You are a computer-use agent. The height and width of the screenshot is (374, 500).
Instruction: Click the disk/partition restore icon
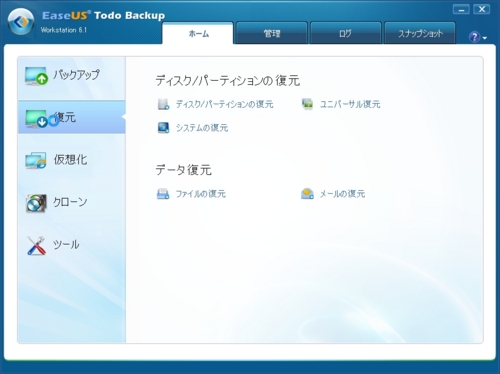coord(163,104)
